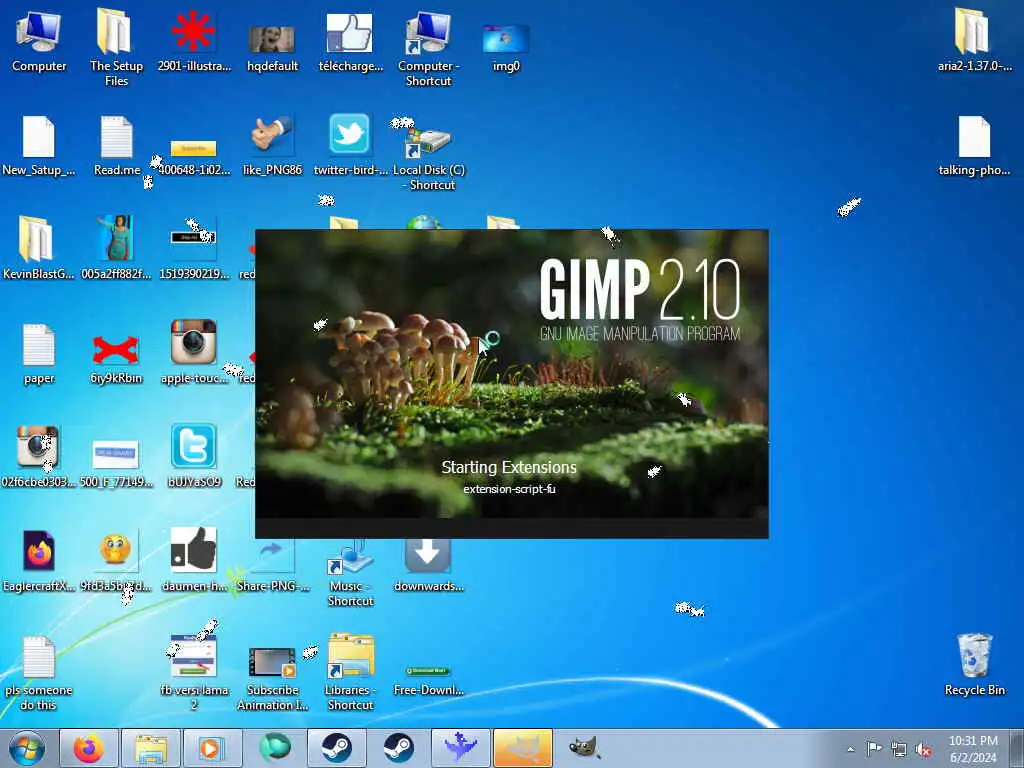1024x768 pixels.
Task: Open the first Steam taskbar icon
Action: tap(337, 748)
